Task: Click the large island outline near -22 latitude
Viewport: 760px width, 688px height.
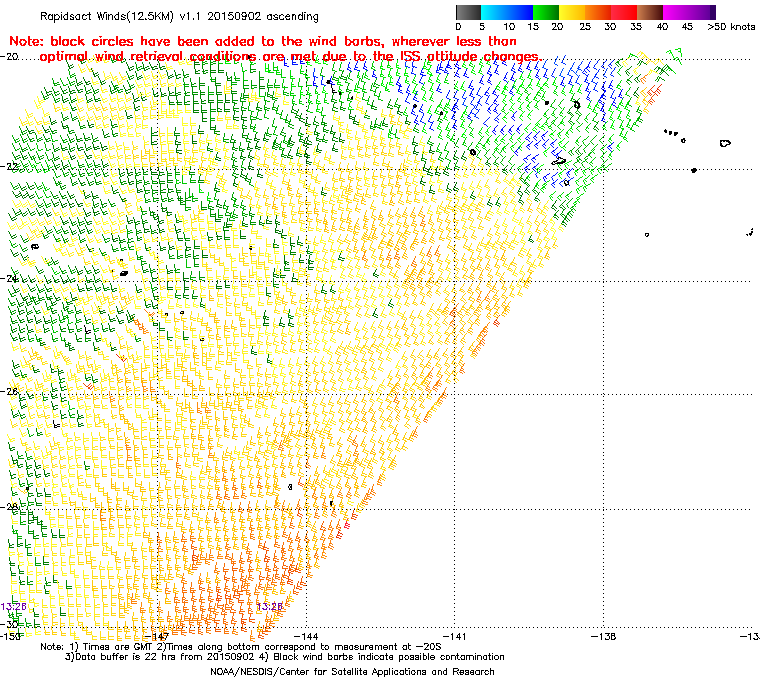Action: pos(559,160)
